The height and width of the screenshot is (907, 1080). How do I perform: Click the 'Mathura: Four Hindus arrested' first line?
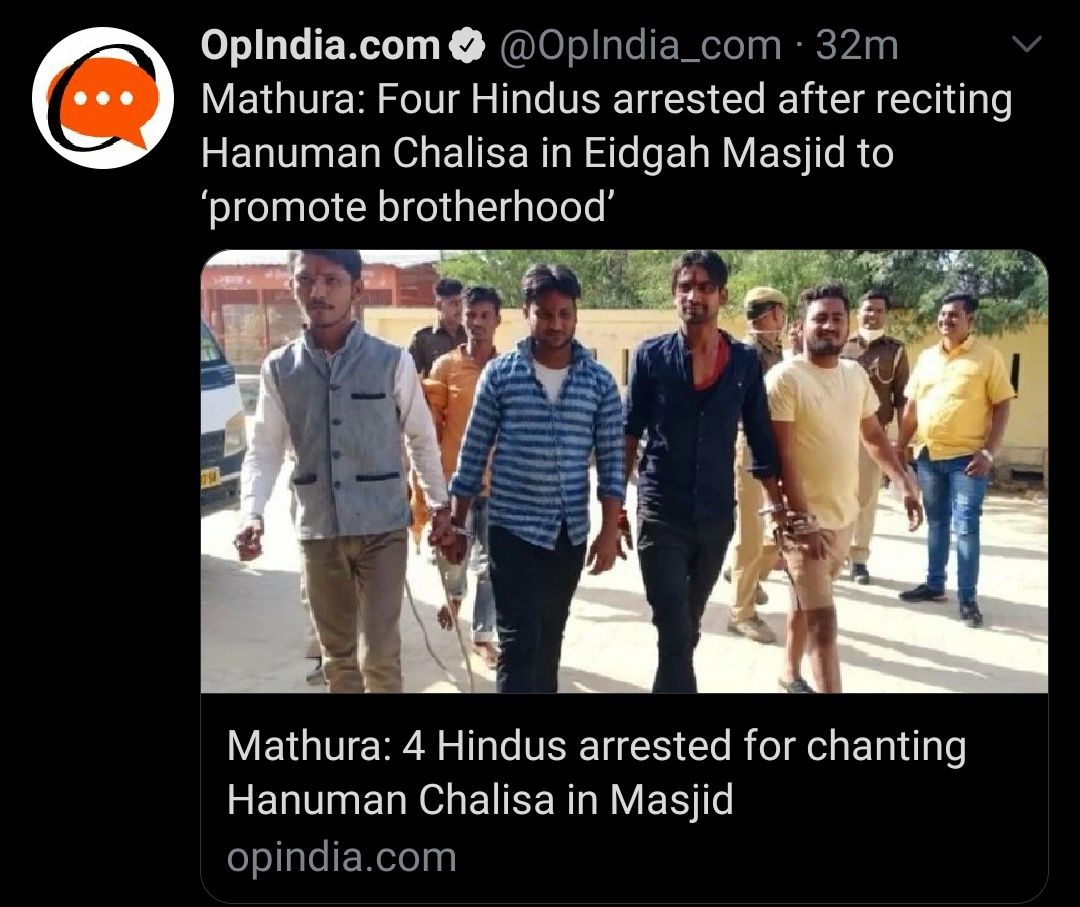click(x=606, y=99)
